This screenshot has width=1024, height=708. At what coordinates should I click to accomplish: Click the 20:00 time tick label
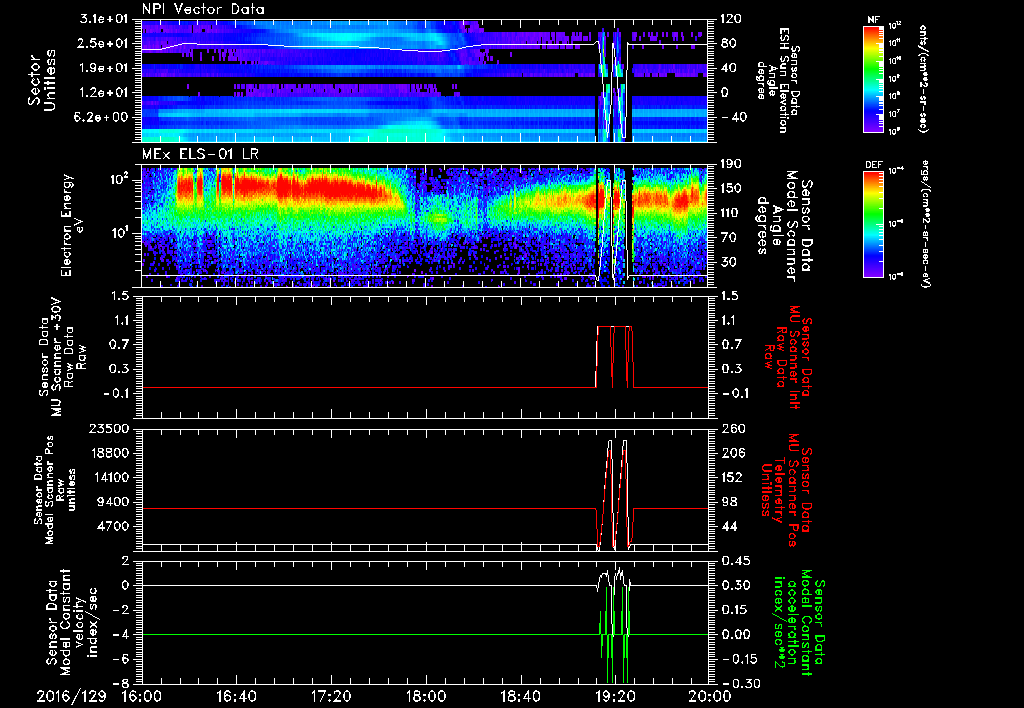(710, 696)
